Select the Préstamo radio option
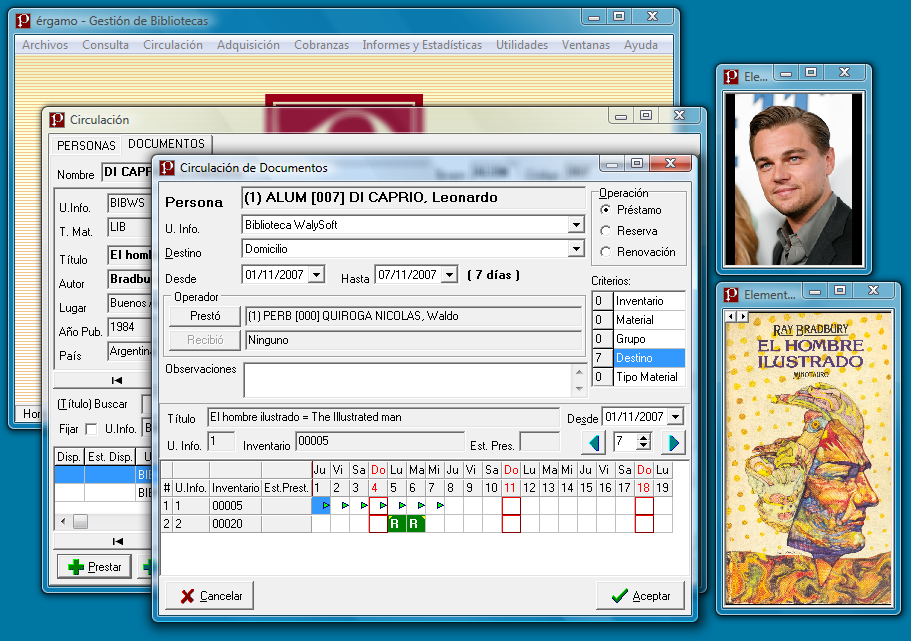 pyautogui.click(x=606, y=210)
